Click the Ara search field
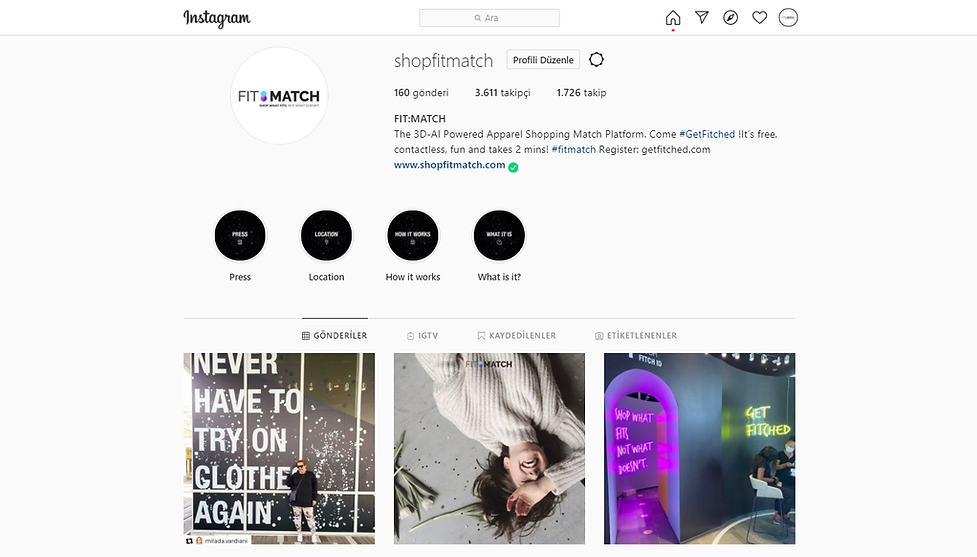Image resolution: width=977 pixels, height=557 pixels. coord(489,18)
